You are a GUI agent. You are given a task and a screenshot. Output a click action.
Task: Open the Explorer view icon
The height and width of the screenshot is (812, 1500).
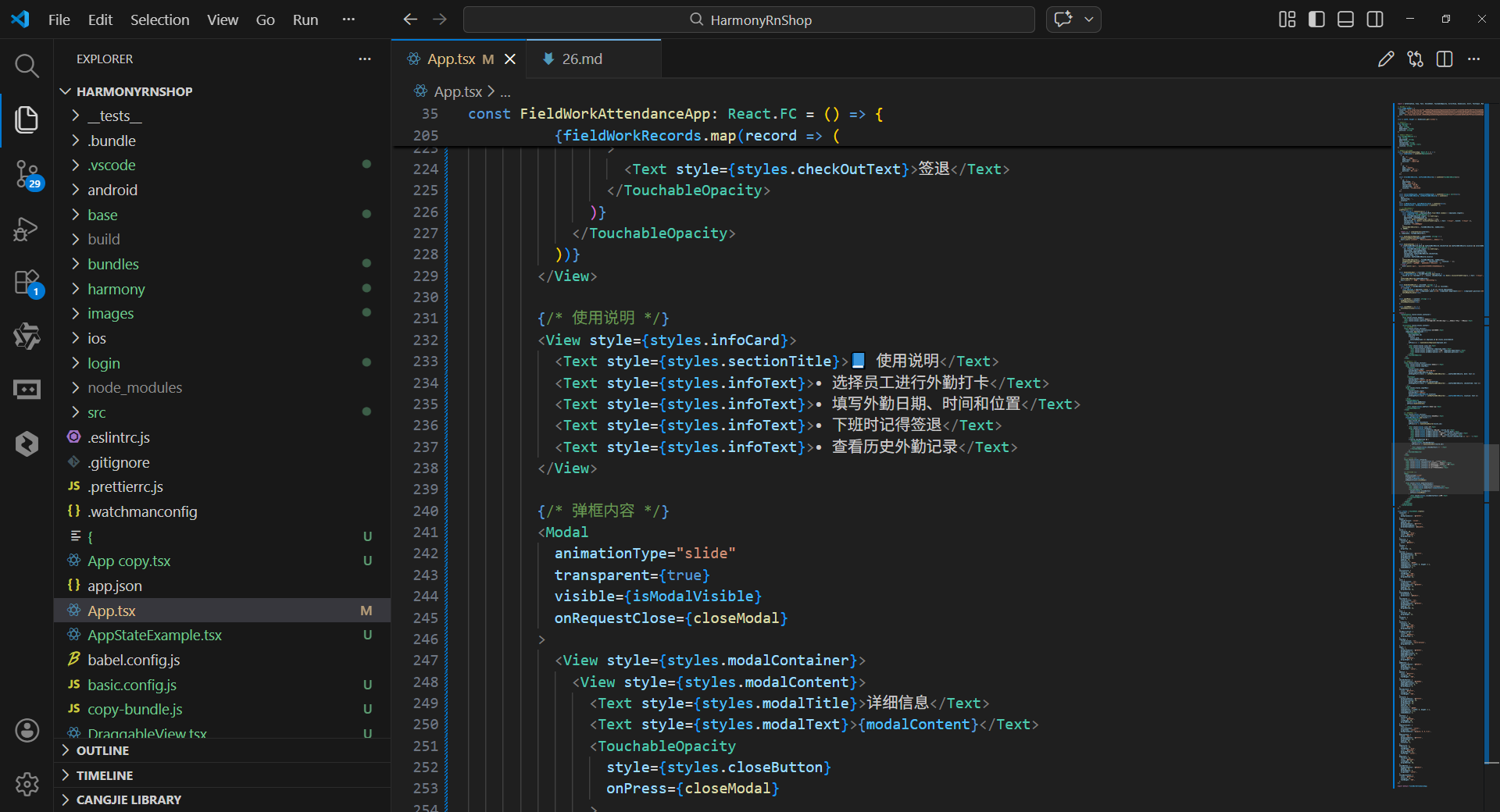(27, 119)
